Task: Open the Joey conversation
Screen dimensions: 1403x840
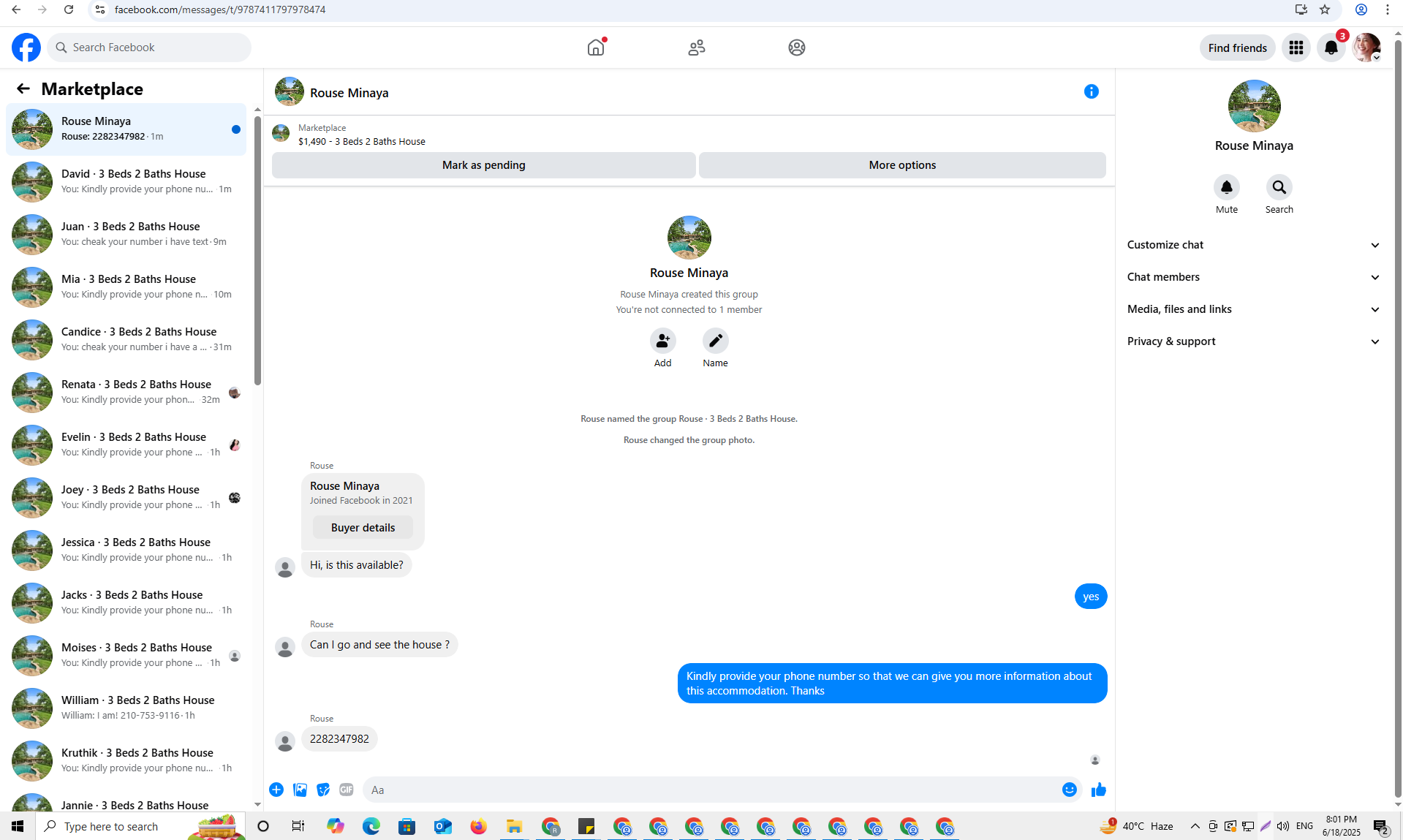Action: 126,497
